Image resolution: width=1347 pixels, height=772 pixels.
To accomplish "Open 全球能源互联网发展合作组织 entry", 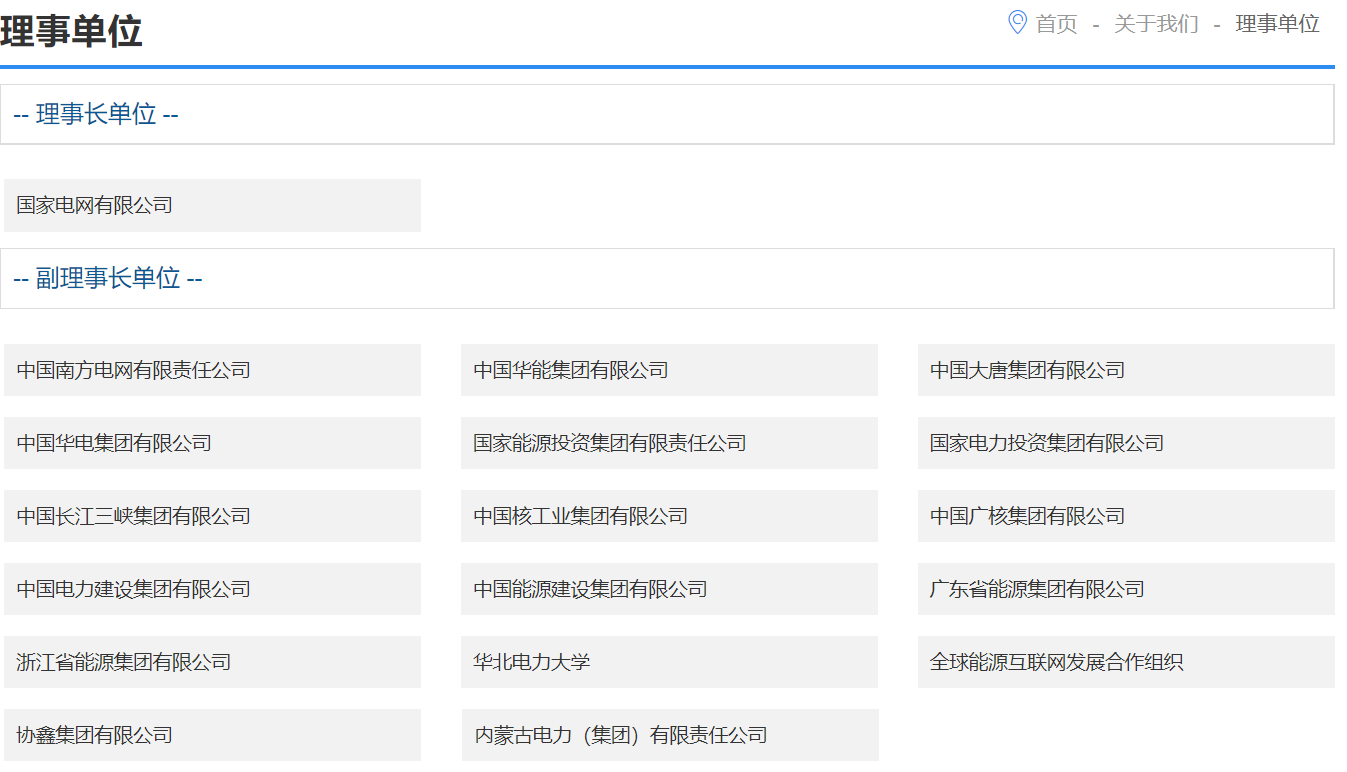I will point(1126,662).
